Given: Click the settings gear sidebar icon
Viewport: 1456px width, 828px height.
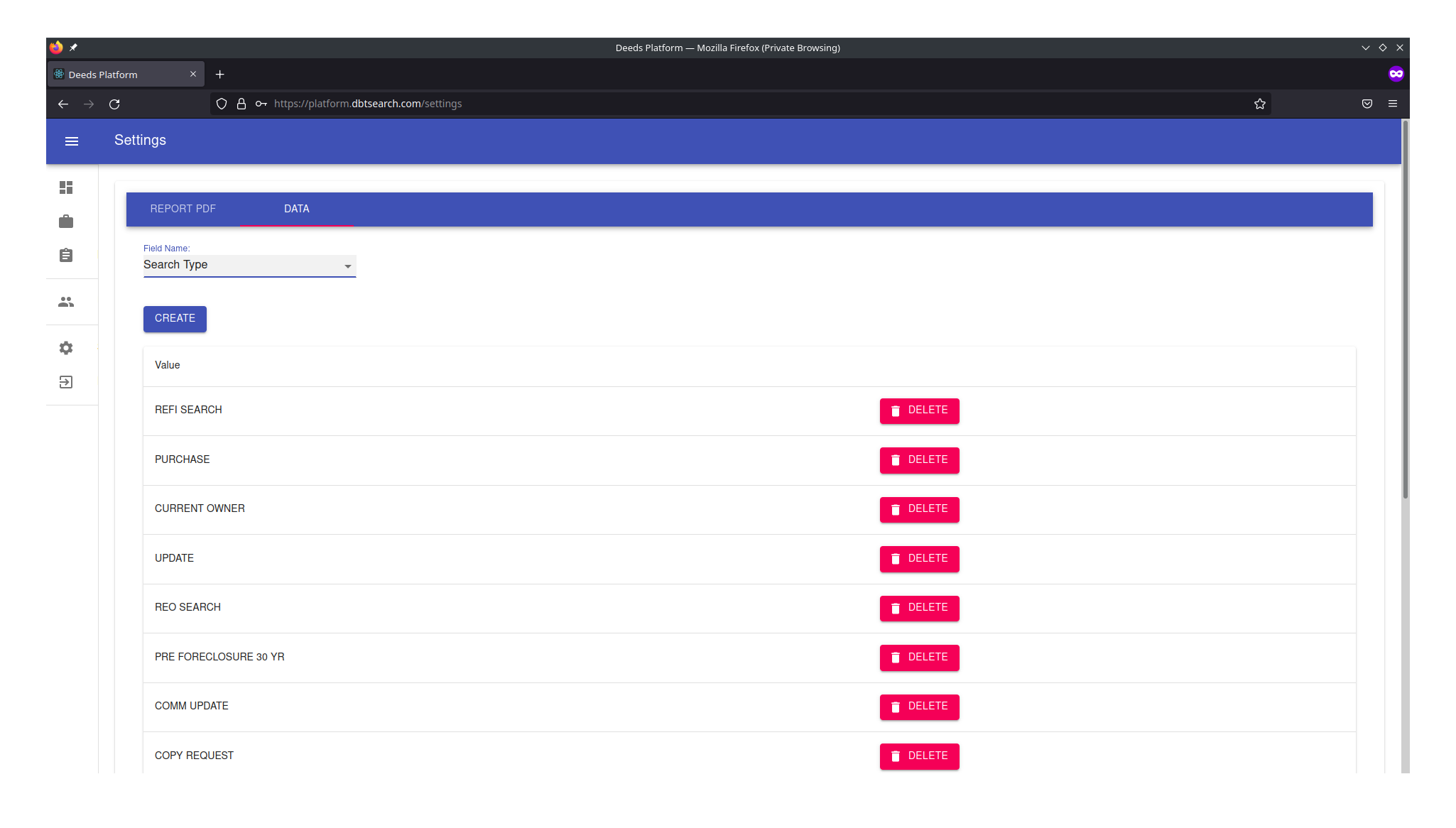Looking at the screenshot, I should [66, 348].
